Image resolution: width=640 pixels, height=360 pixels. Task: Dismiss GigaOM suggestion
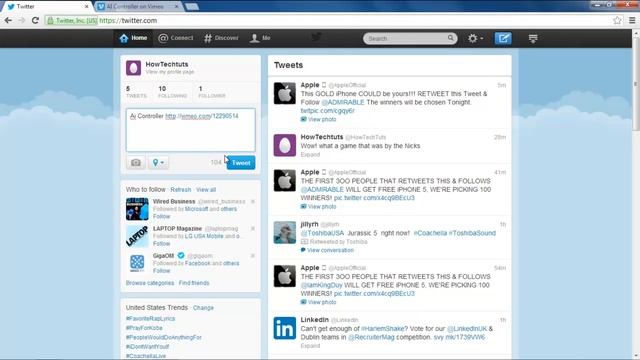click(253, 256)
